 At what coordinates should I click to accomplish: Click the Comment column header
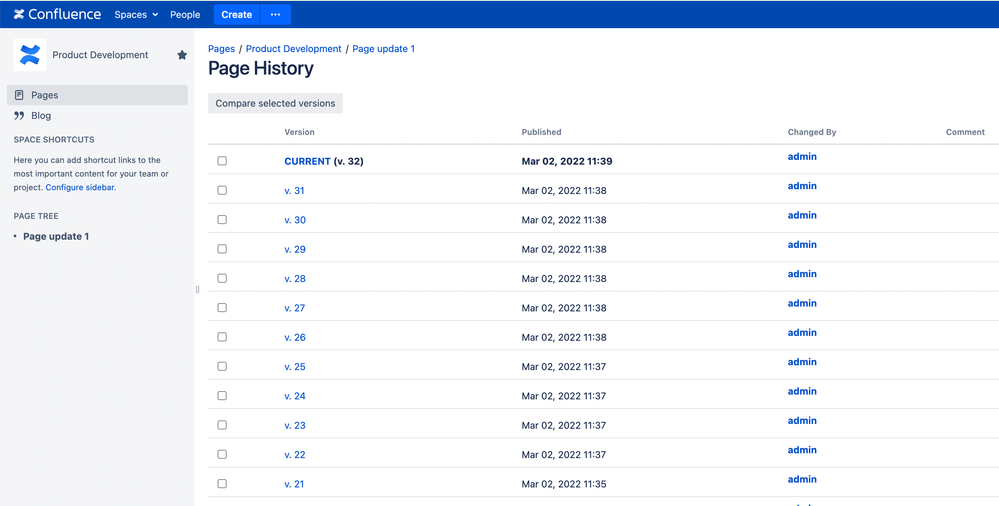pyautogui.click(x=965, y=132)
